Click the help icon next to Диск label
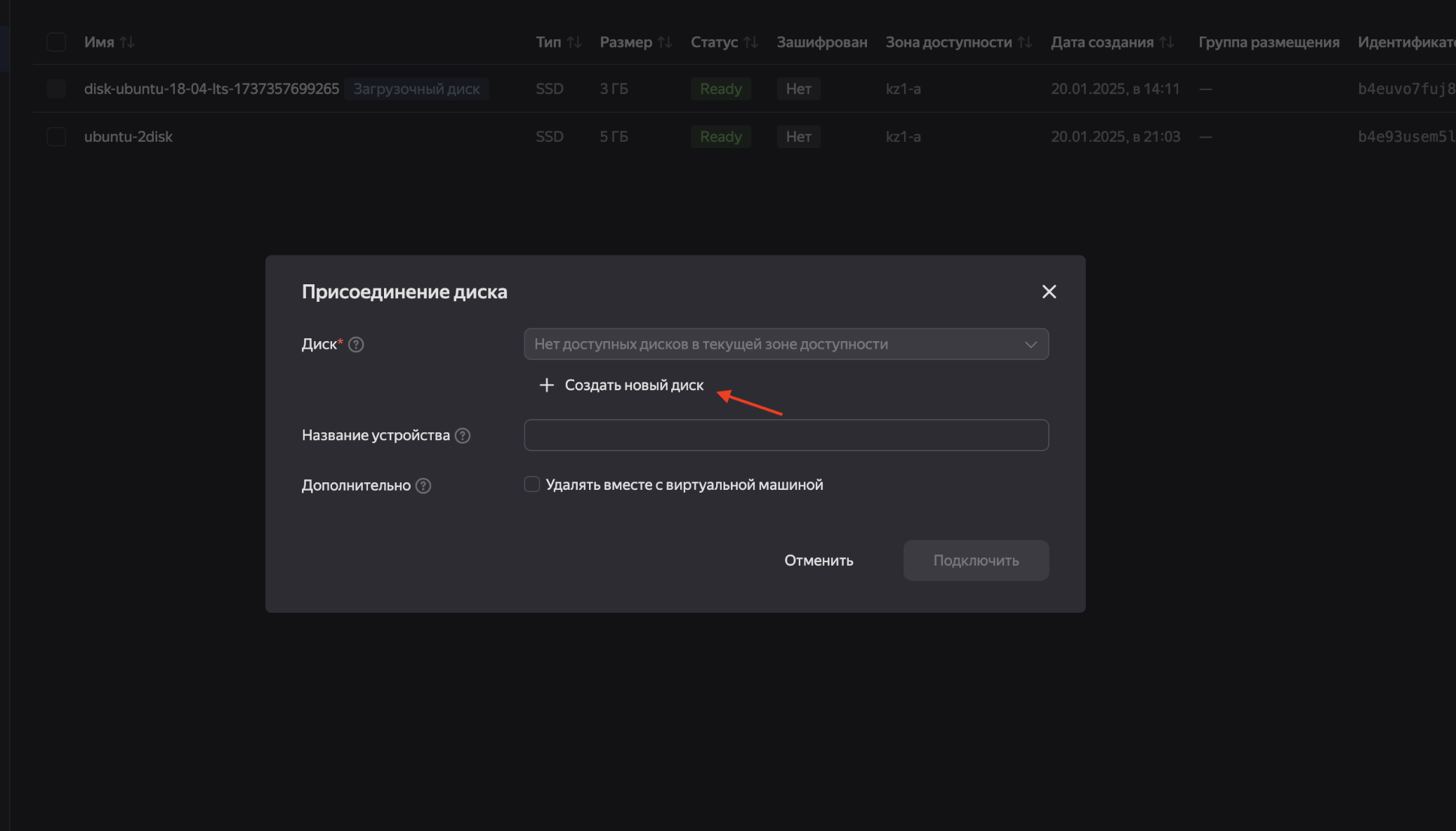Screen dimensions: 1456x831 356,345
